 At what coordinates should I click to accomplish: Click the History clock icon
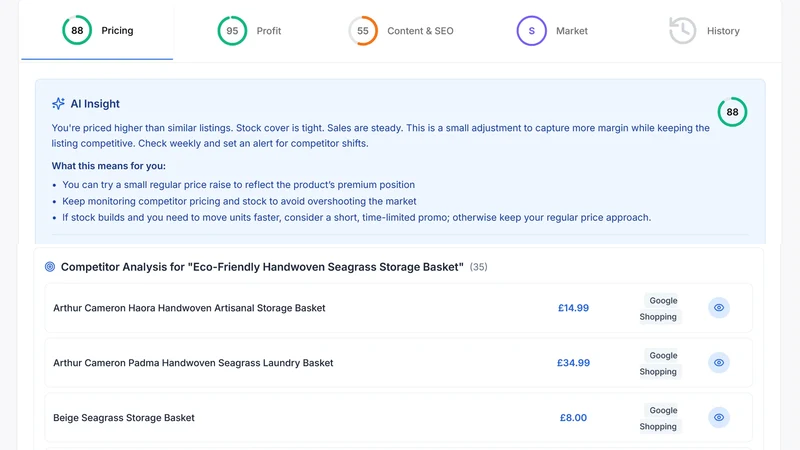tap(683, 31)
